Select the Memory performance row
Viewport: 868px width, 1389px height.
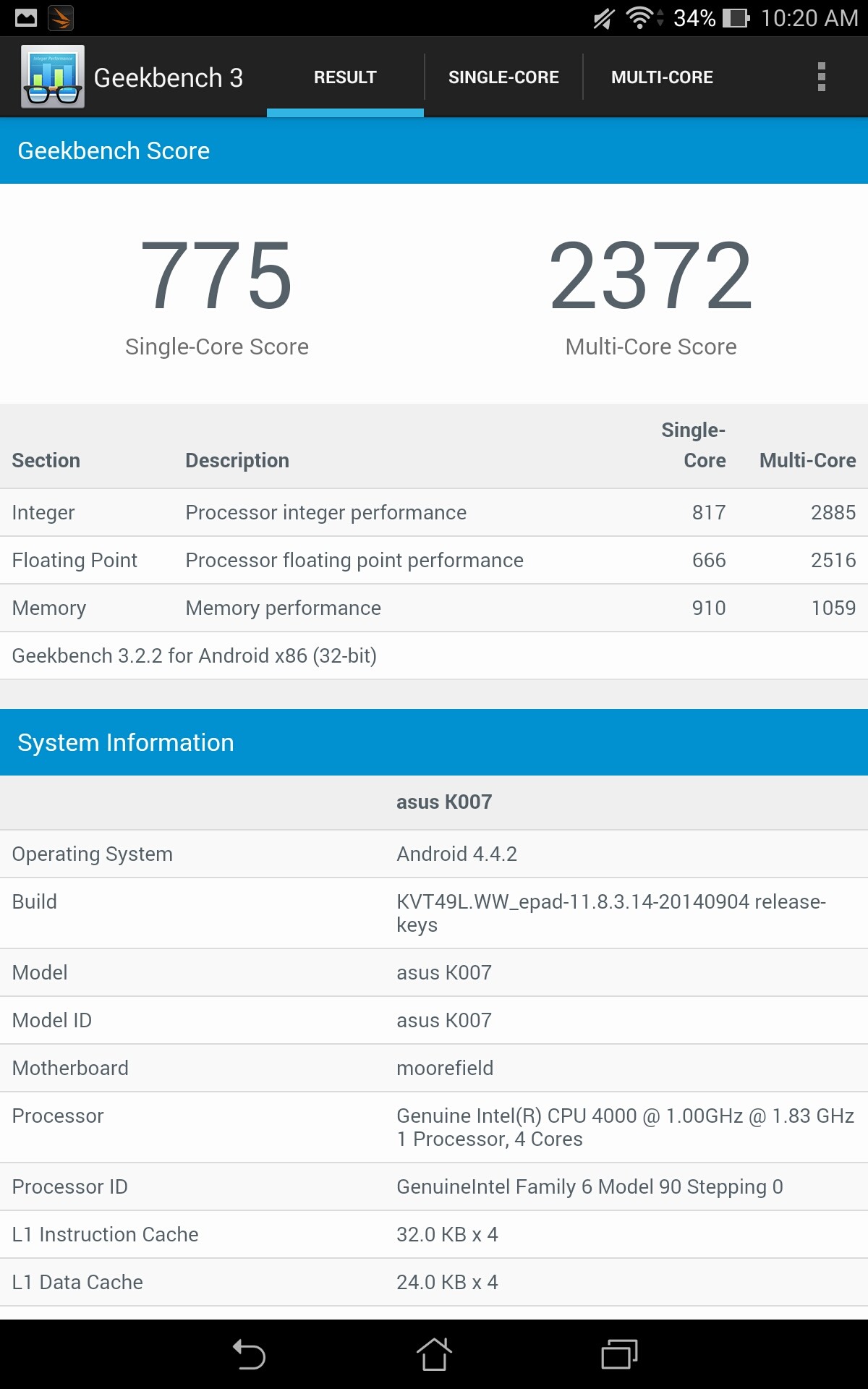tap(434, 608)
